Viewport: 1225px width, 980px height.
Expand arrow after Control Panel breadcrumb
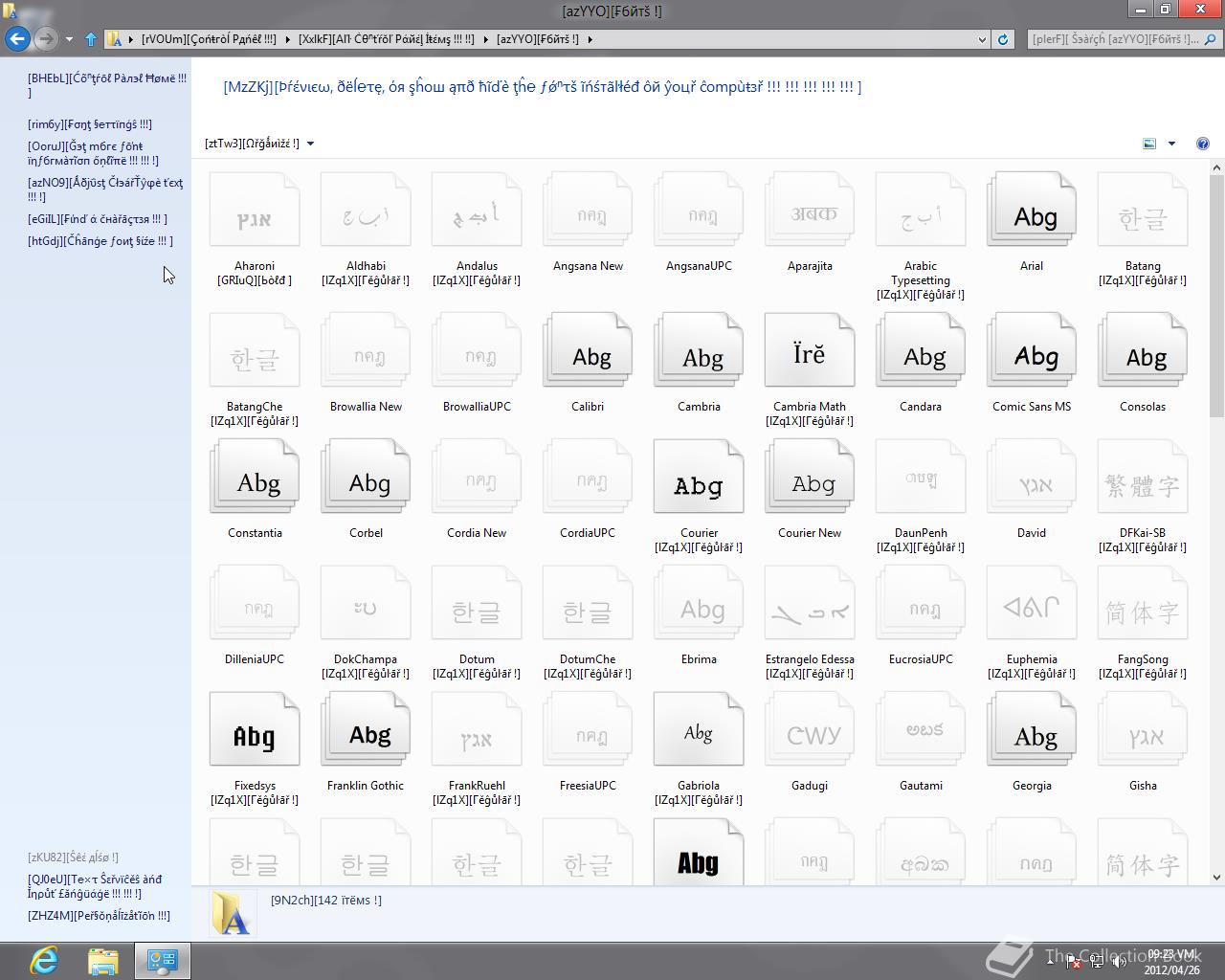(x=286, y=39)
